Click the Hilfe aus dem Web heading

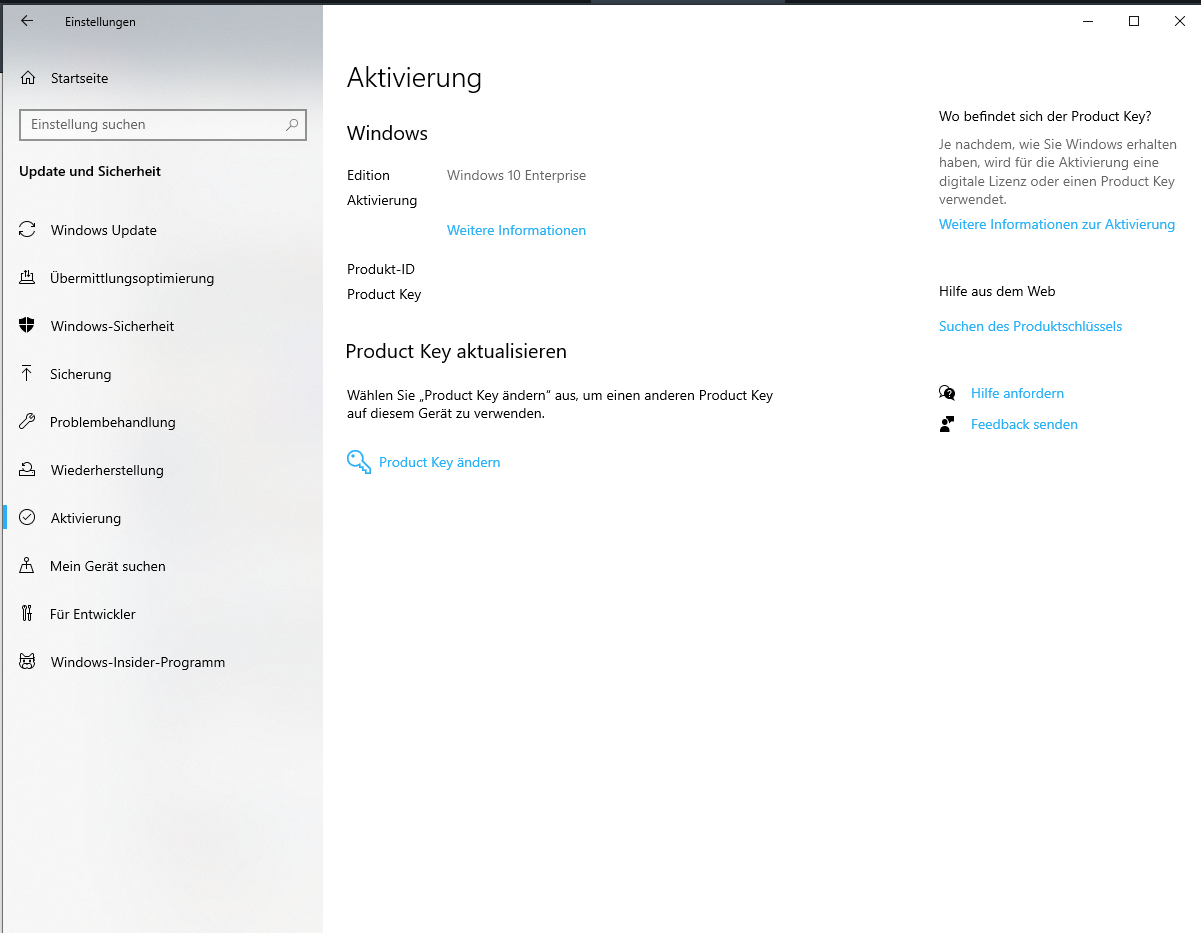[997, 292]
